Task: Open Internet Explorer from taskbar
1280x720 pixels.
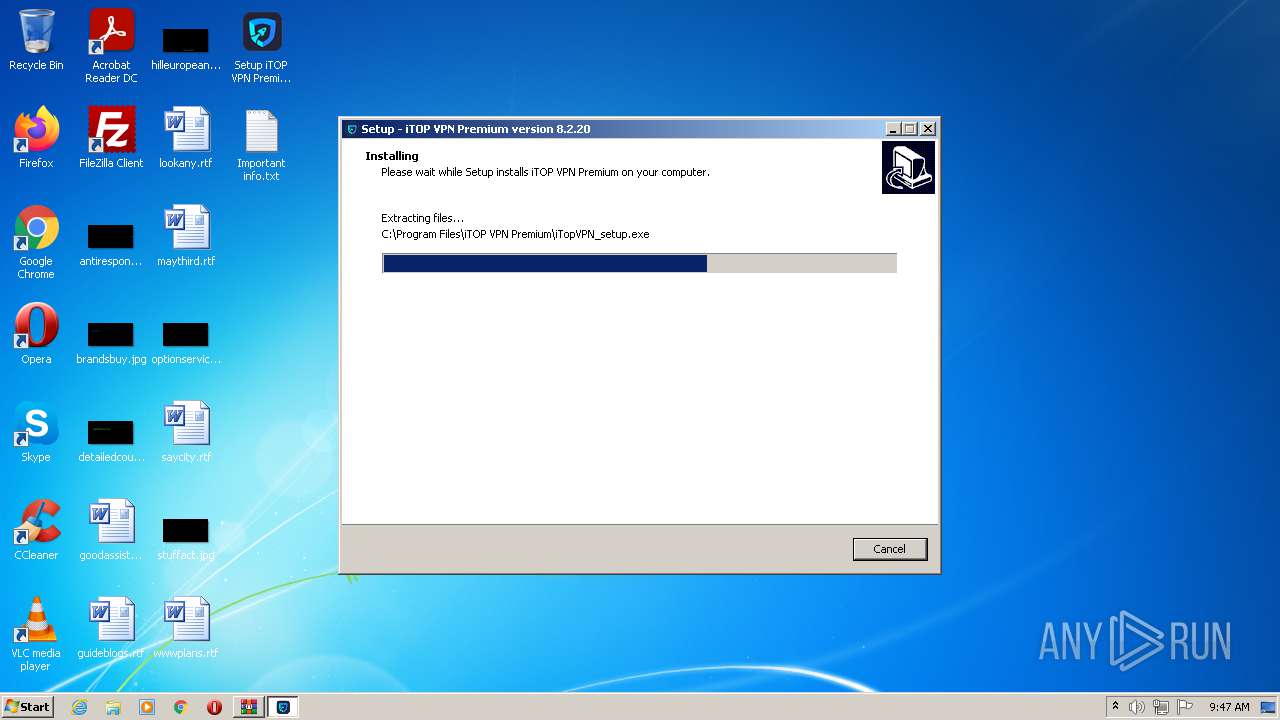Action: click(x=79, y=707)
